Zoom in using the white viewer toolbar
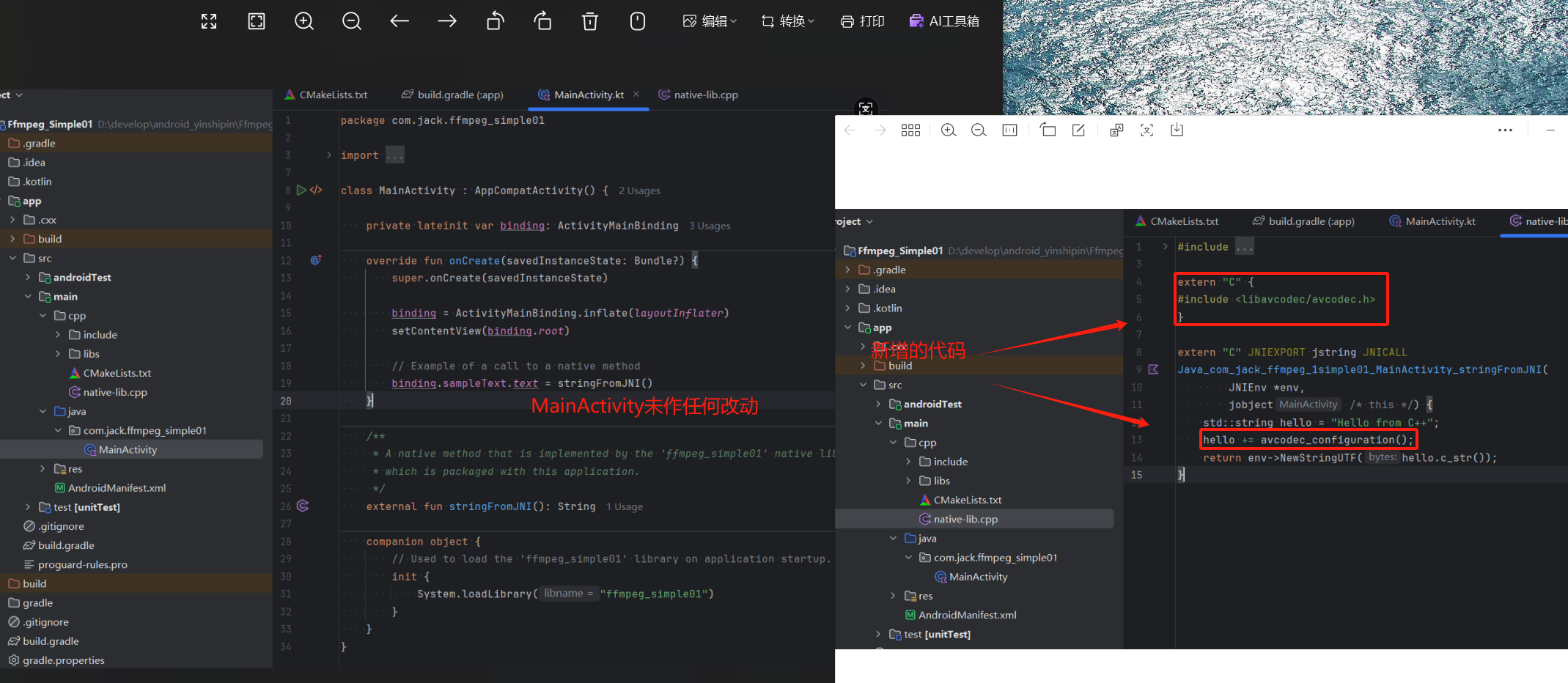 (x=949, y=130)
